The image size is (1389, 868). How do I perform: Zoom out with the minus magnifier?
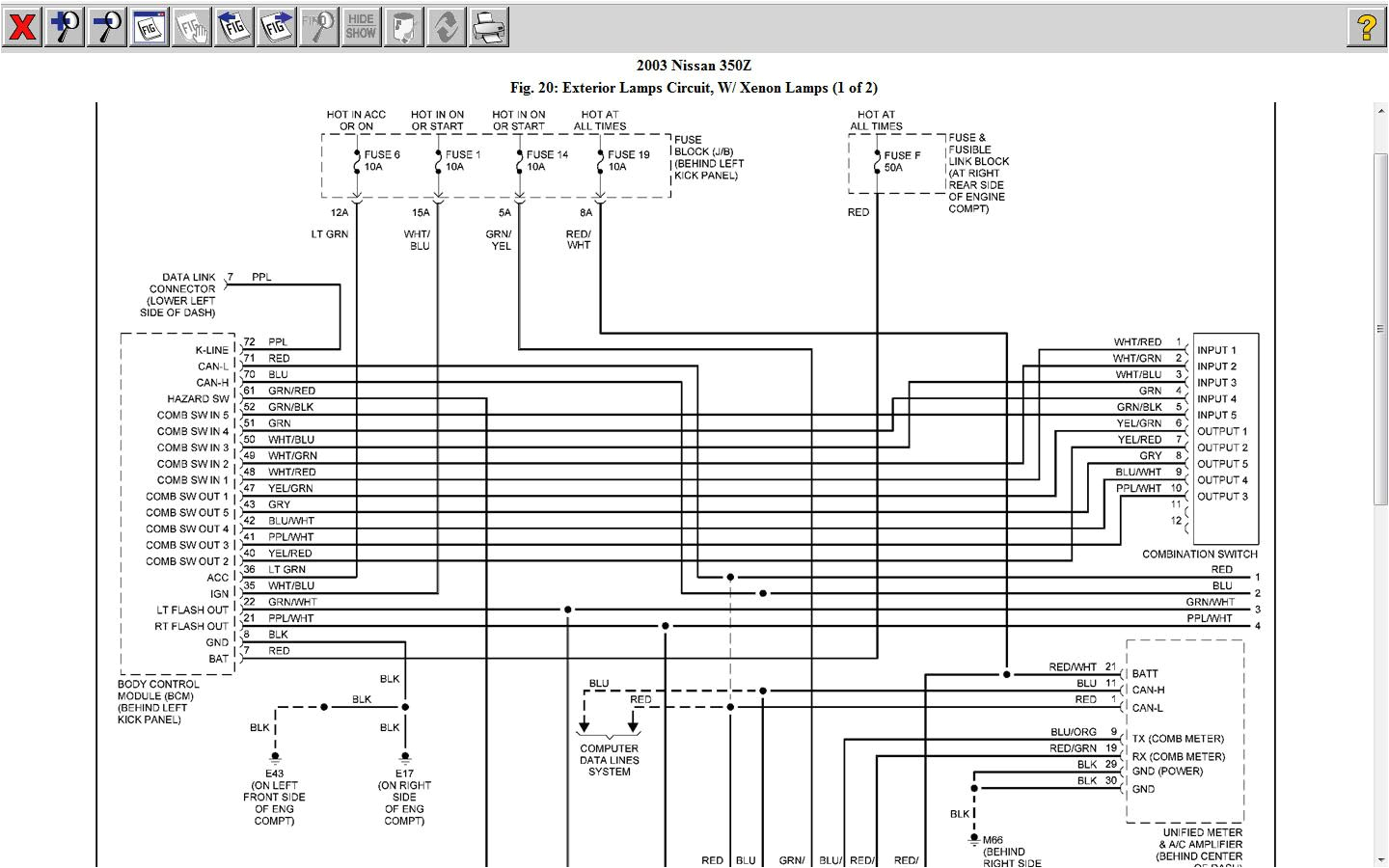(107, 27)
